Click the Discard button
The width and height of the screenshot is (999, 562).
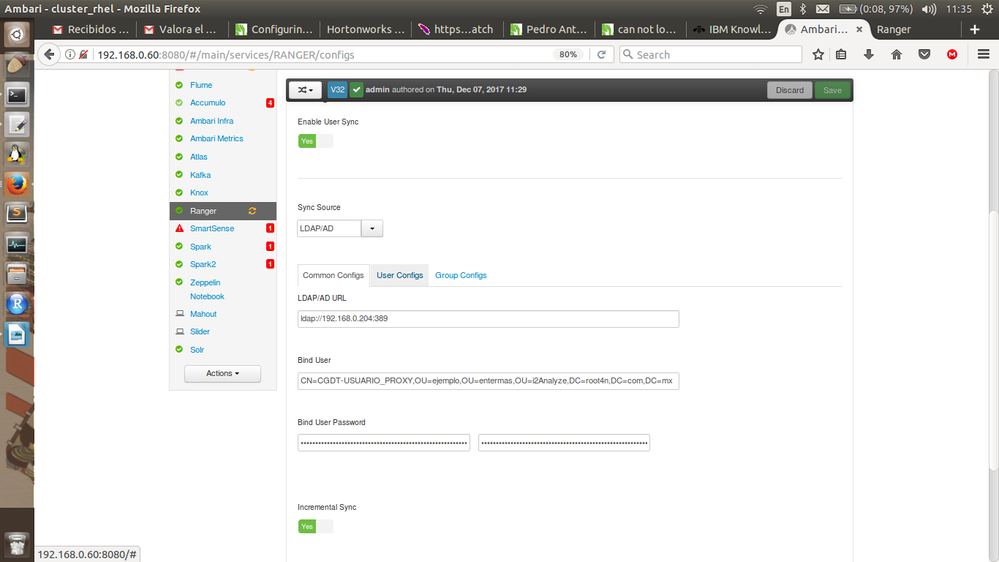coord(789,90)
